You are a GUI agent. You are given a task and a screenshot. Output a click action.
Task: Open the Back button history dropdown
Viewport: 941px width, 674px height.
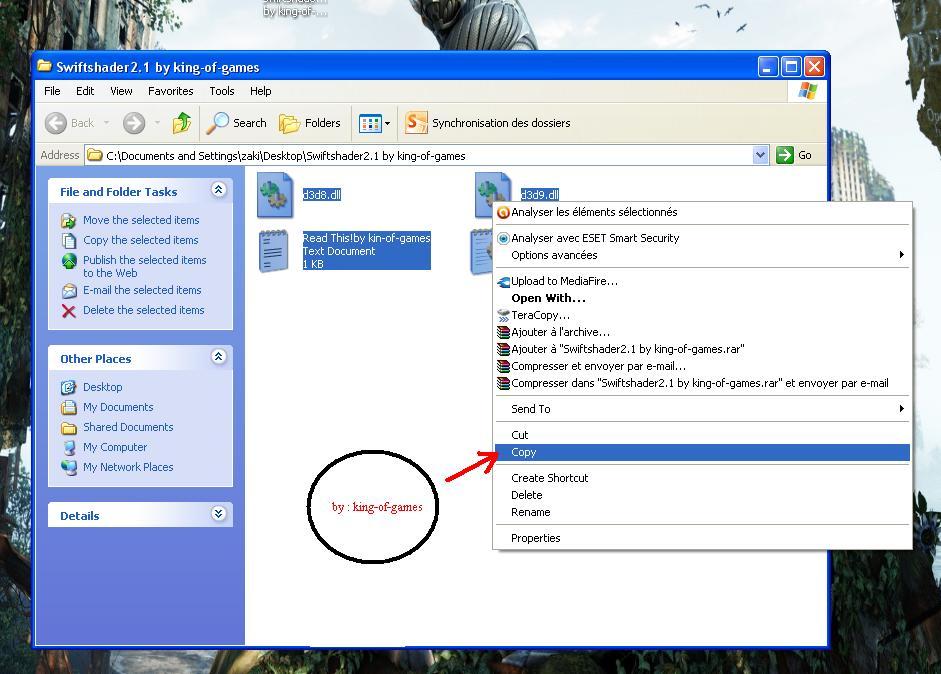tap(106, 123)
